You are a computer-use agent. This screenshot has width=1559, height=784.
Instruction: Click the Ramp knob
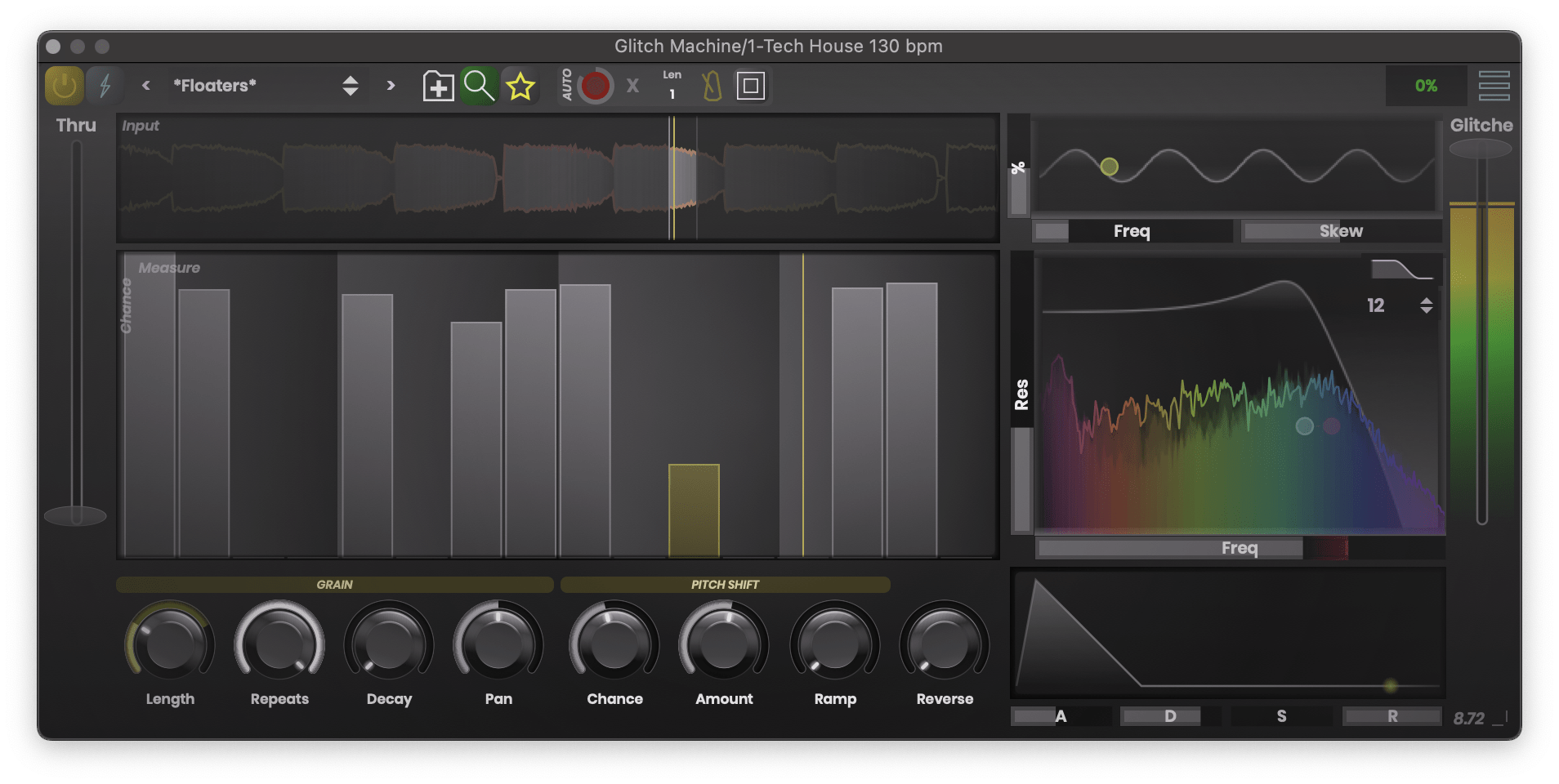[x=835, y=644]
